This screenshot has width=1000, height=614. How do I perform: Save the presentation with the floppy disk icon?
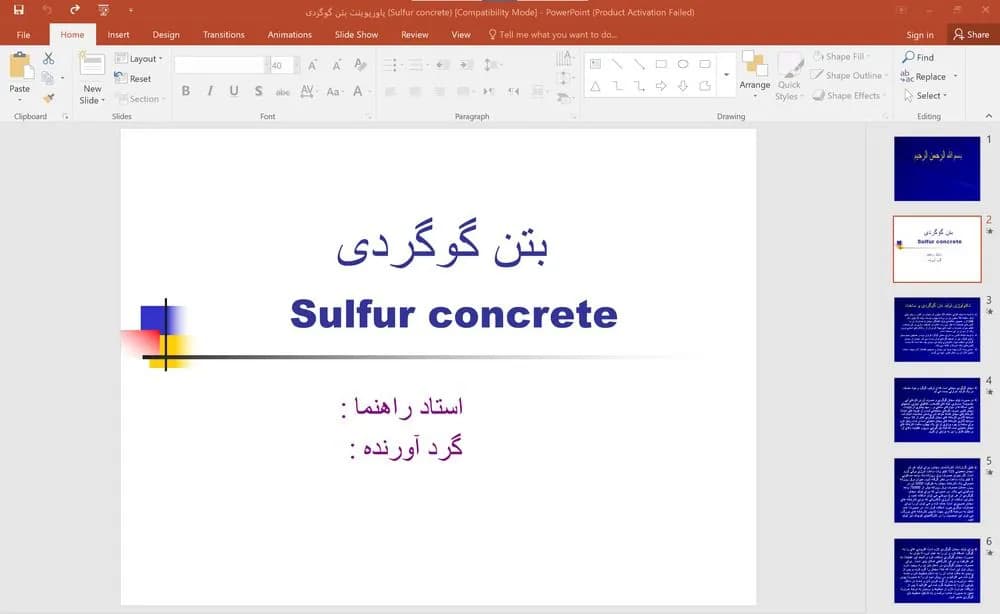[x=18, y=10]
